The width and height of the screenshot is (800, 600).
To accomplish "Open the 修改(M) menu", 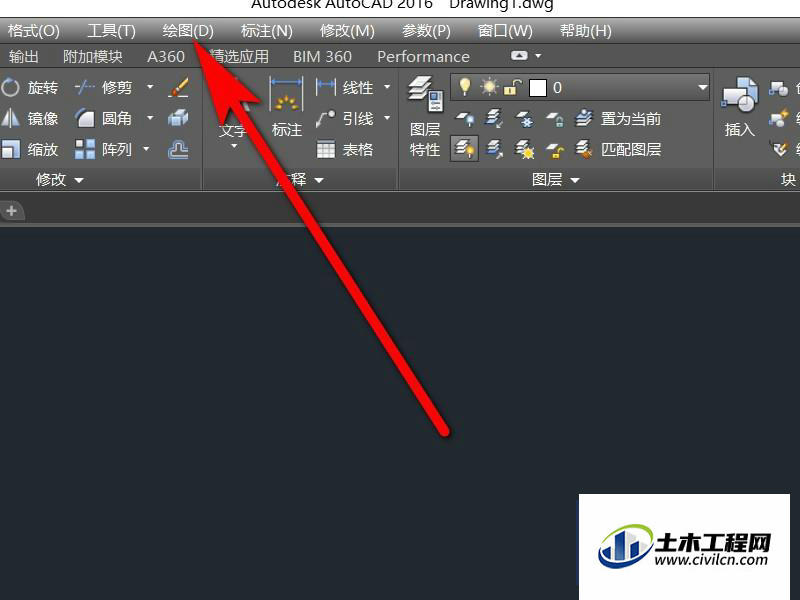I will tap(347, 31).
